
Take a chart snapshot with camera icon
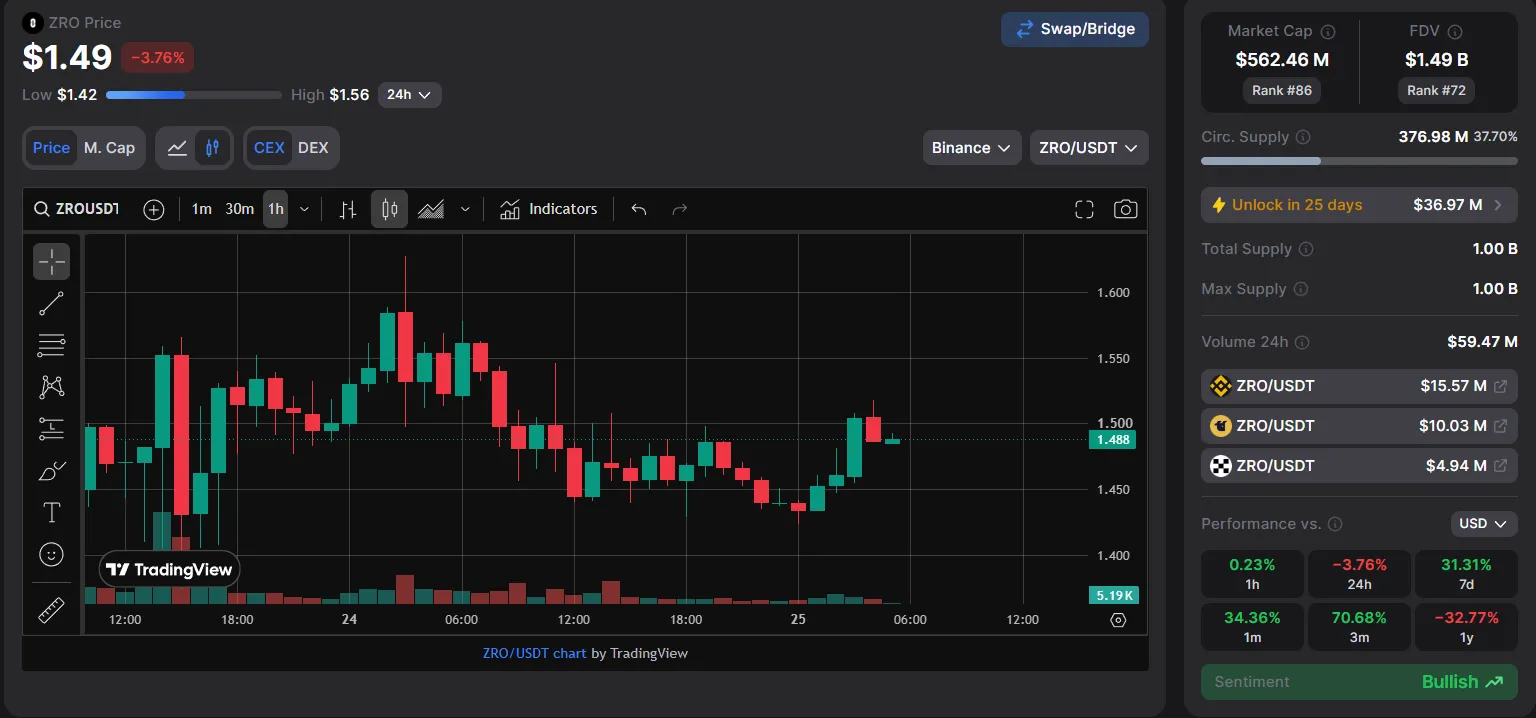click(x=1126, y=209)
